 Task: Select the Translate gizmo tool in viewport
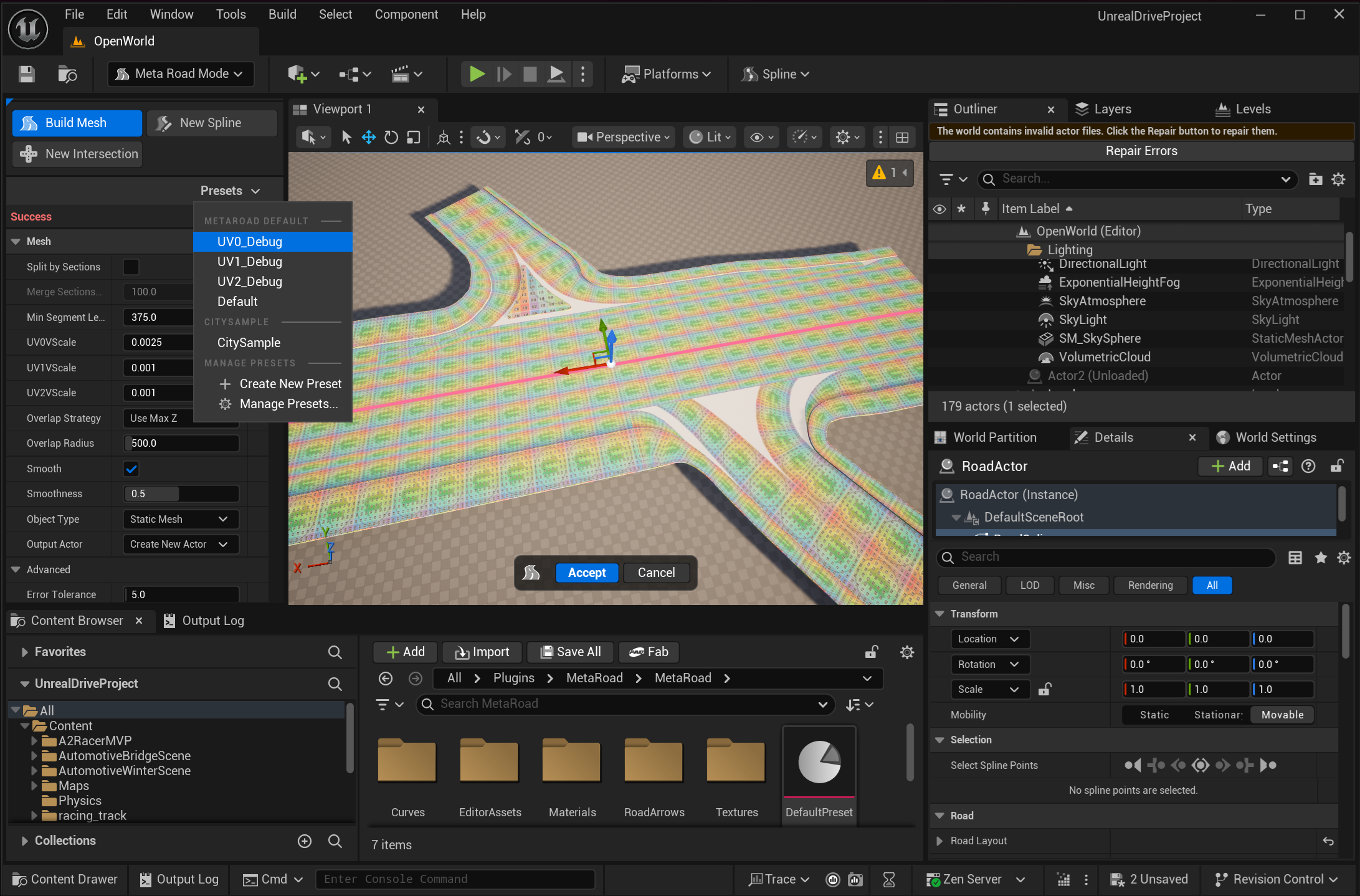coord(369,137)
